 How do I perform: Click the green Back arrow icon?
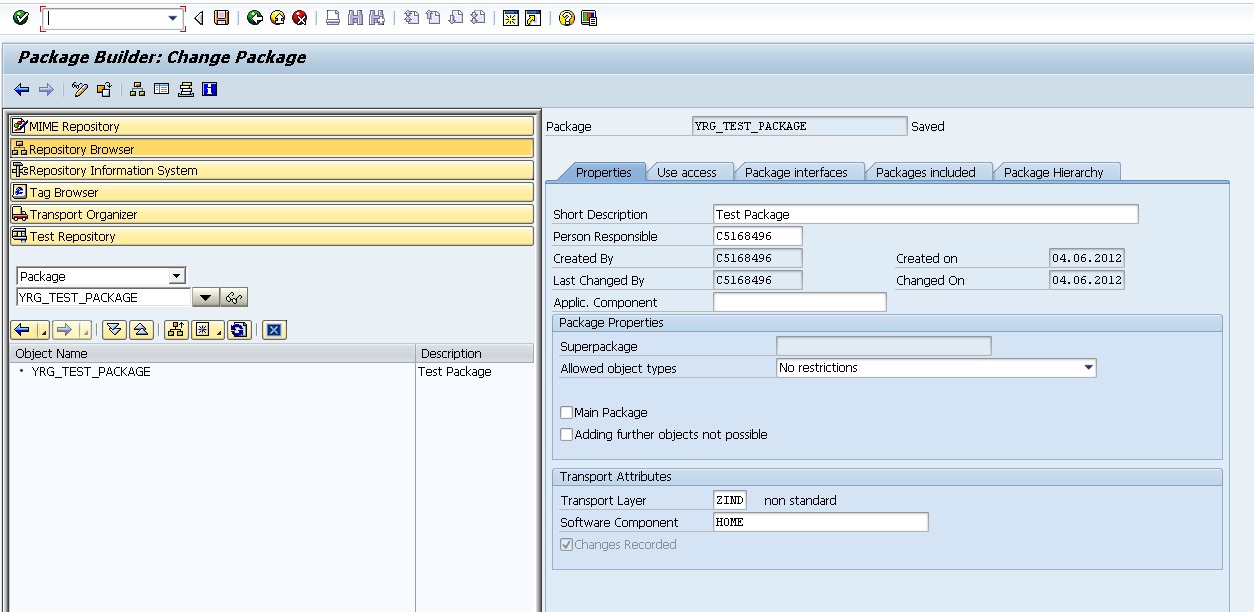coord(256,16)
